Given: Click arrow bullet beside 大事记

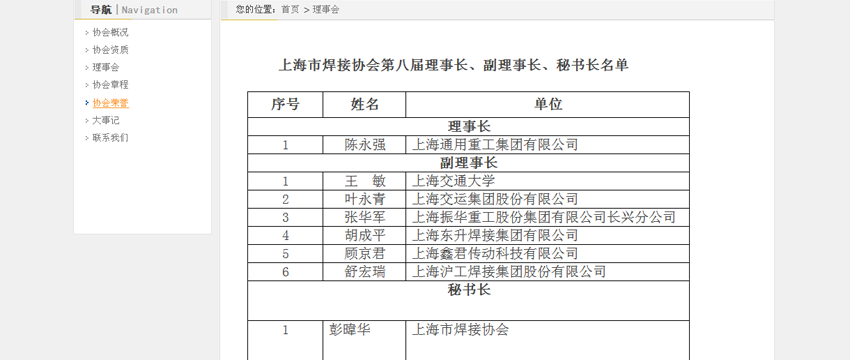Looking at the screenshot, I should click(87, 120).
